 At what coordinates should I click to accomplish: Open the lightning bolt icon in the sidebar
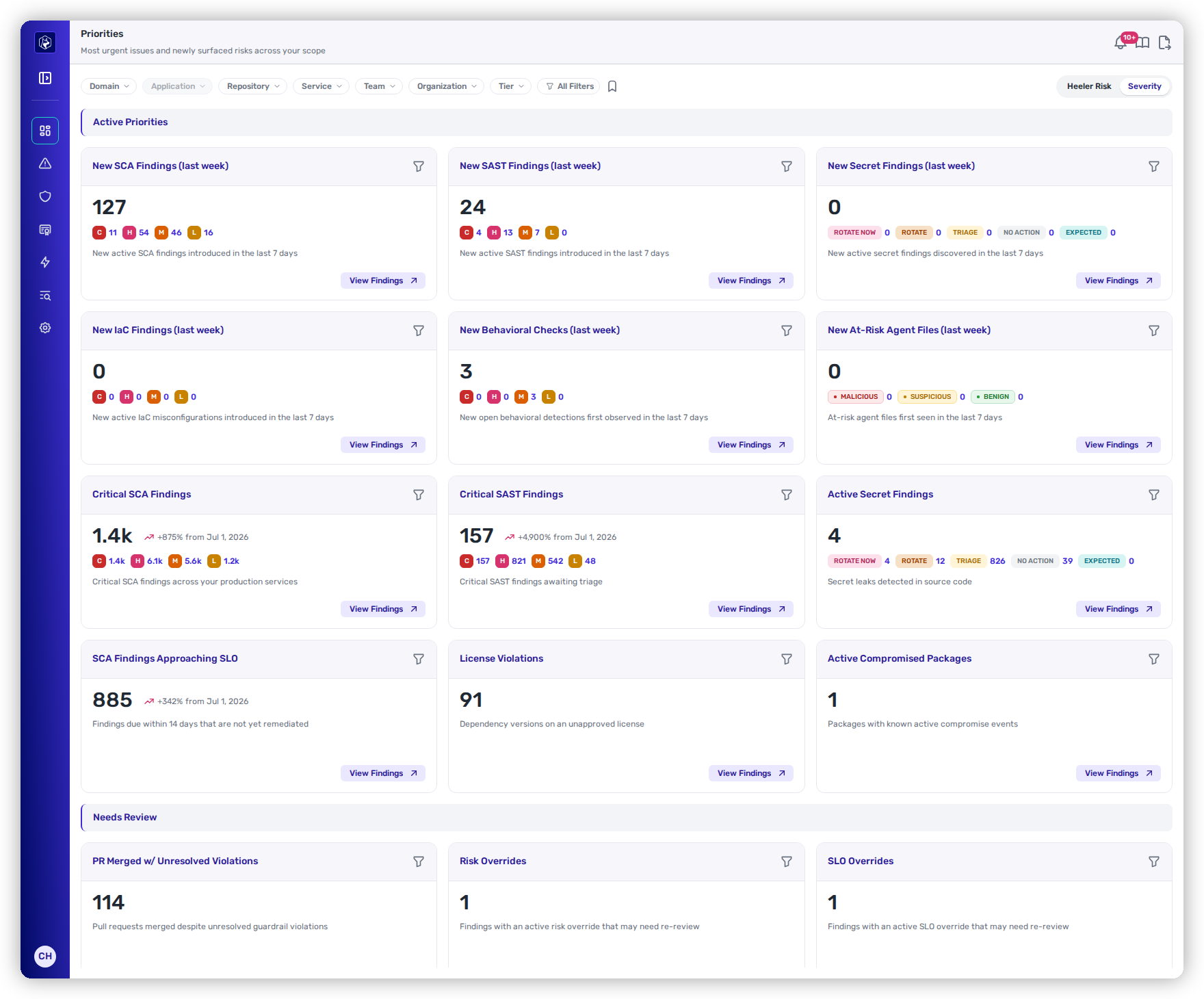click(45, 262)
